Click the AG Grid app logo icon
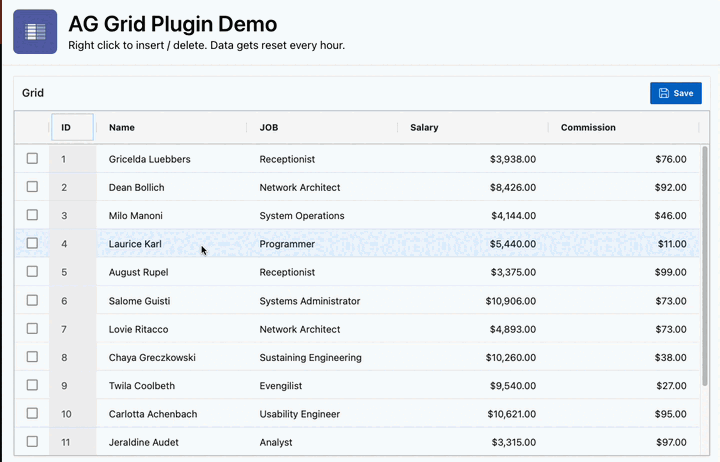Image resolution: width=720 pixels, height=462 pixels. [x=35, y=32]
